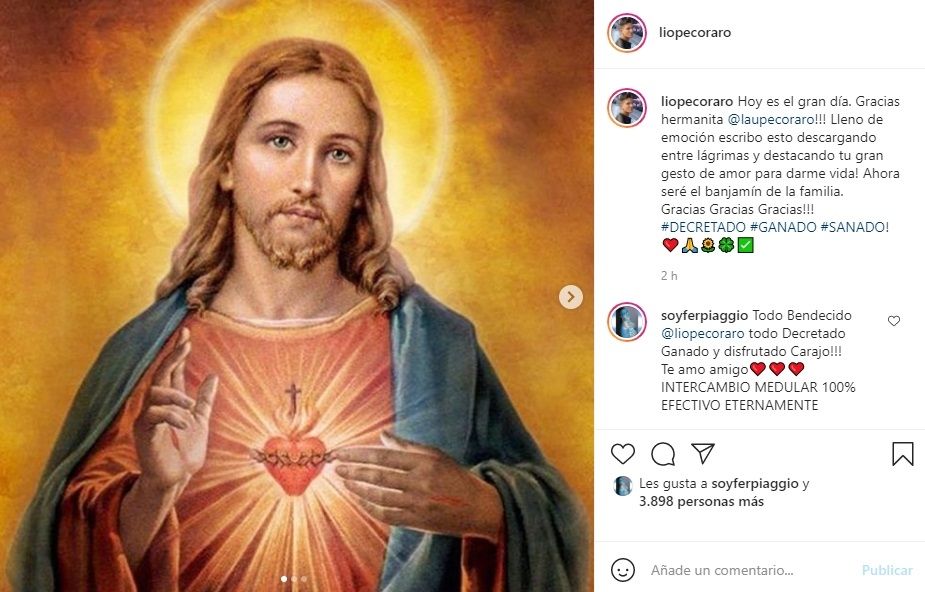Screen dimensions: 925x592
Task: Open liopecoraro username in post header
Action: 695,32
